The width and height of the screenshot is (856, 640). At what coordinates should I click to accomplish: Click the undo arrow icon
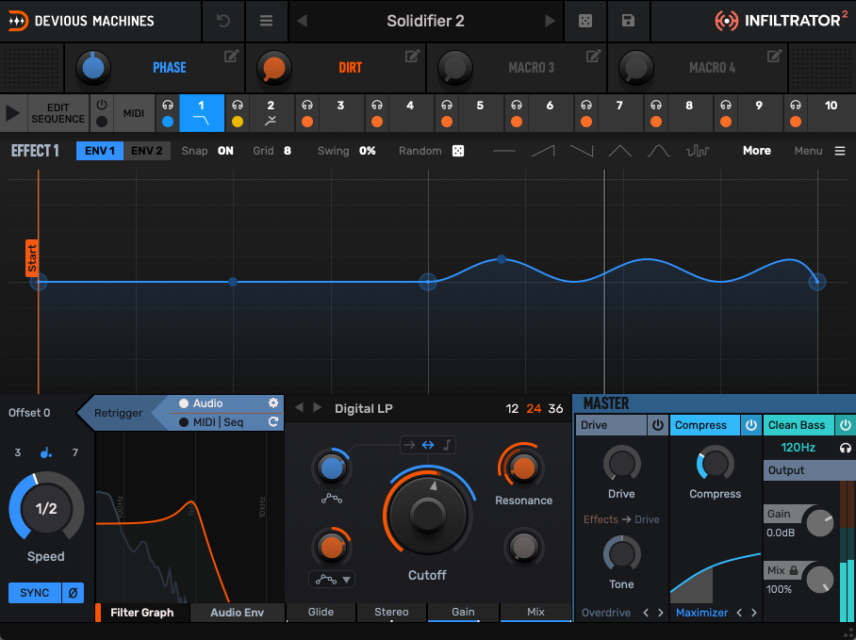[x=223, y=21]
